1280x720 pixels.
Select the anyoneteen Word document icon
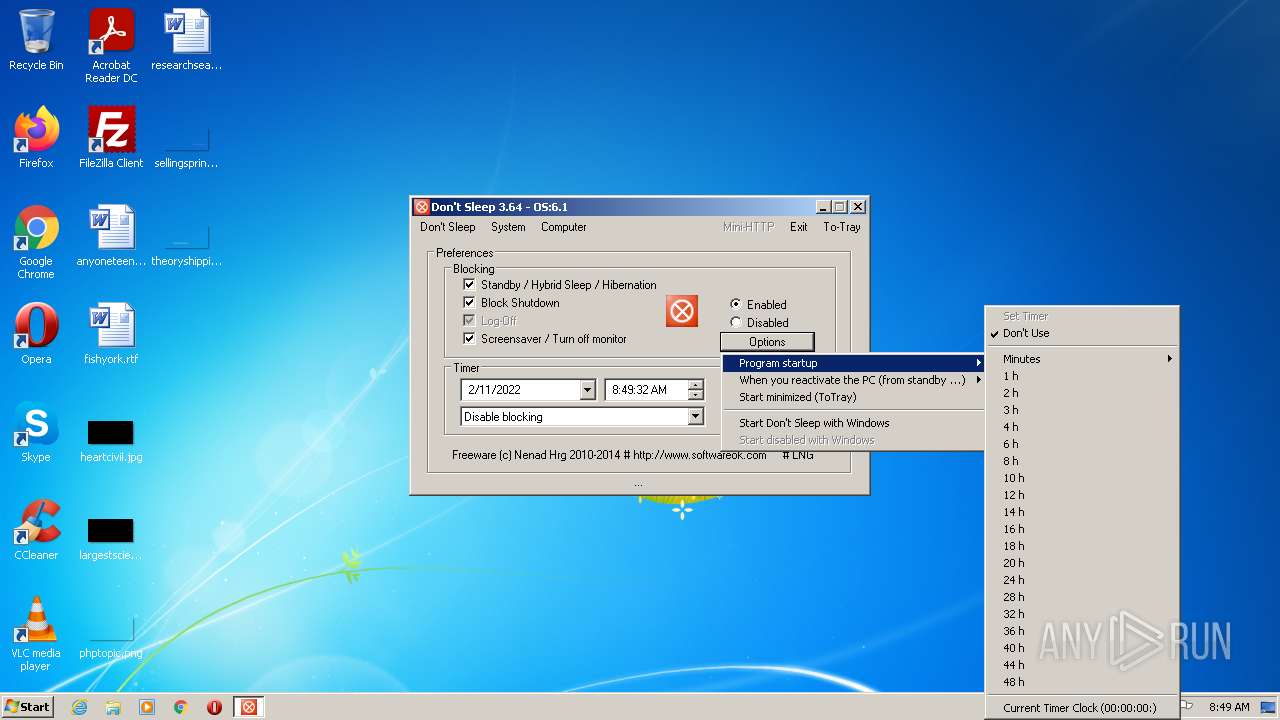[x=111, y=237]
